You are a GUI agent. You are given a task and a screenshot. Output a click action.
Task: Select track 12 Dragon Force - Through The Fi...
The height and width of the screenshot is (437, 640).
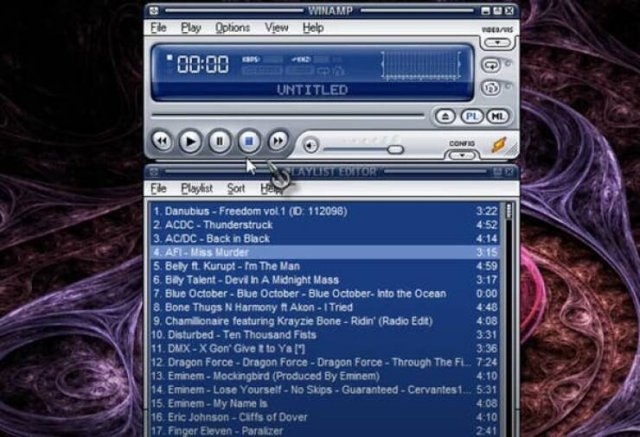[x=325, y=362]
